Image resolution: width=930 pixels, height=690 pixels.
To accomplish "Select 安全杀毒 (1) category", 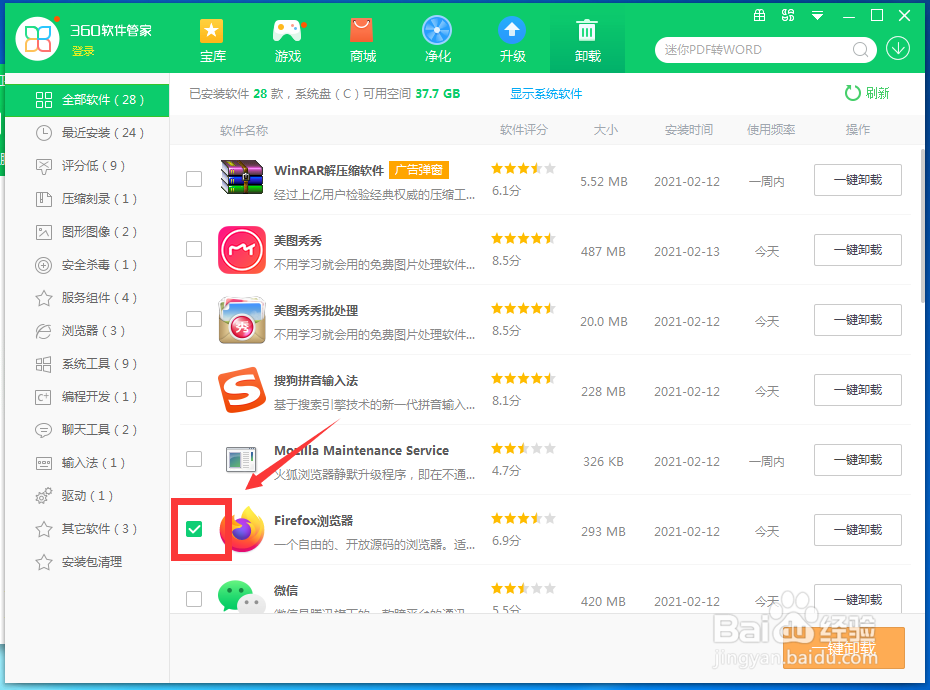I will coord(87,265).
